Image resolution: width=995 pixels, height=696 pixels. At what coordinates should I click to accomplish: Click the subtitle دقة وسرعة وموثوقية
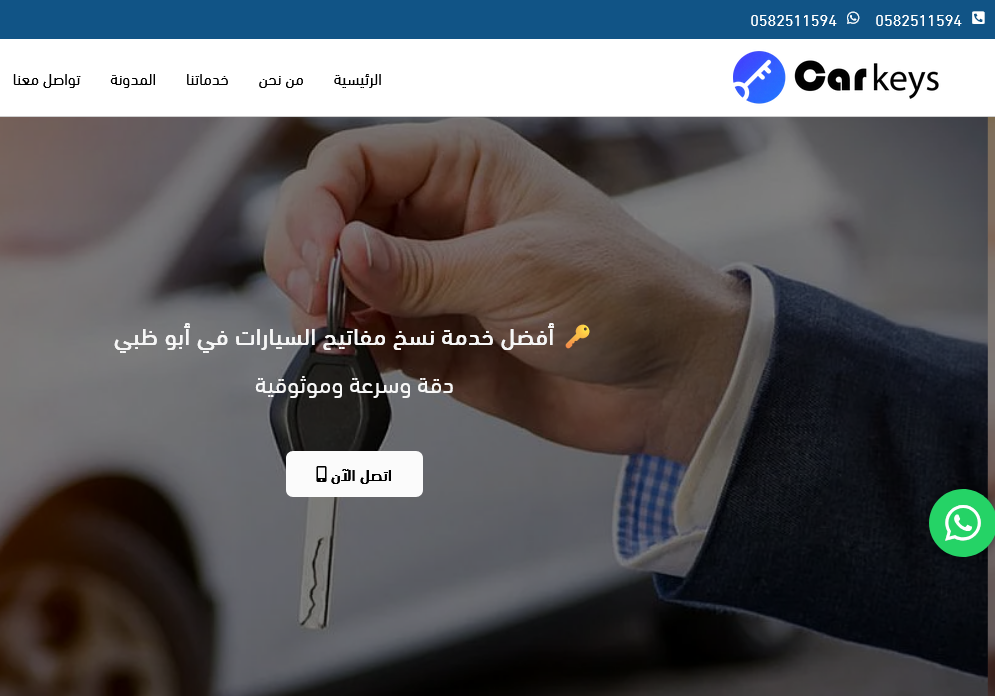(x=354, y=386)
